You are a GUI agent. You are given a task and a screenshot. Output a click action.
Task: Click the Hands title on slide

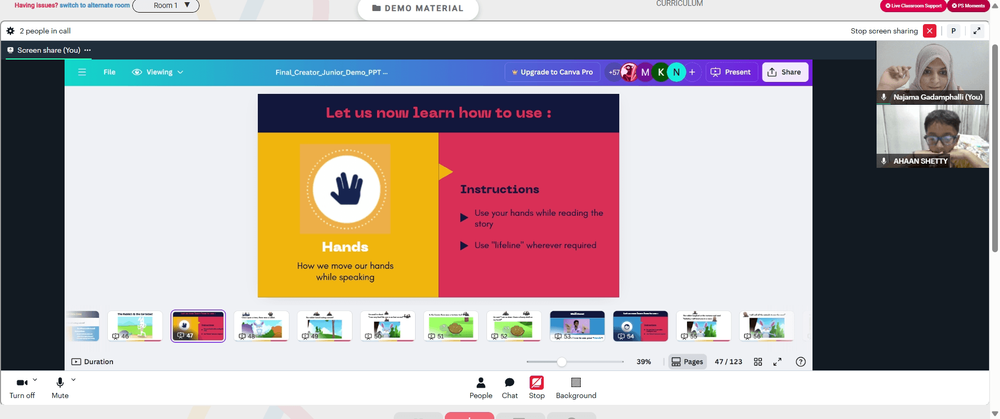pyautogui.click(x=345, y=247)
